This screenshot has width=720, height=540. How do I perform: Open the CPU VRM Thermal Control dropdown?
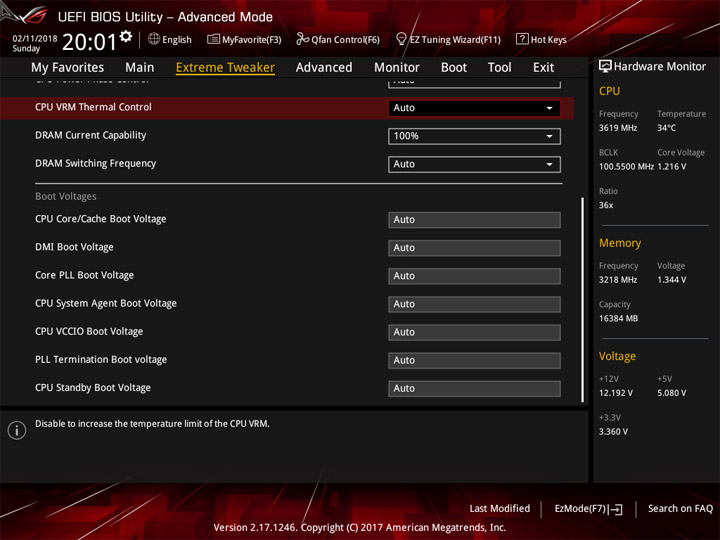(x=474, y=108)
